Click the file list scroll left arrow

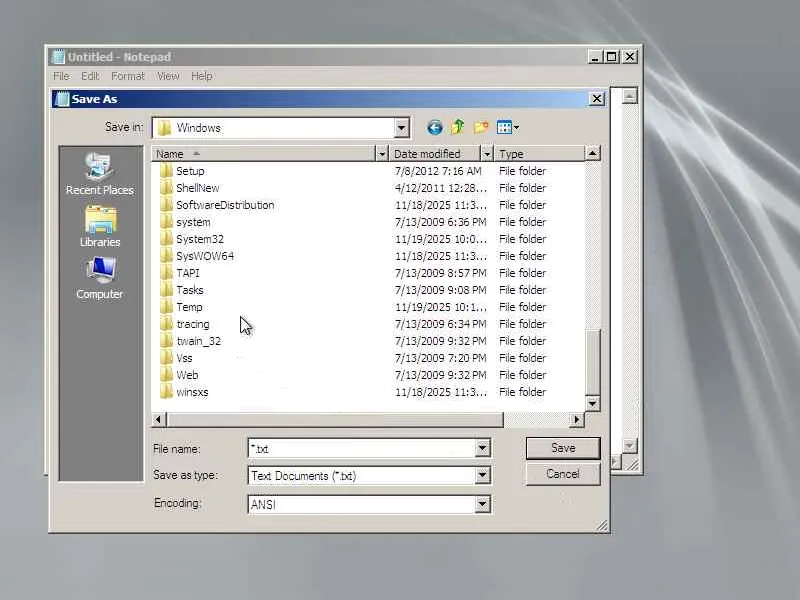click(158, 419)
